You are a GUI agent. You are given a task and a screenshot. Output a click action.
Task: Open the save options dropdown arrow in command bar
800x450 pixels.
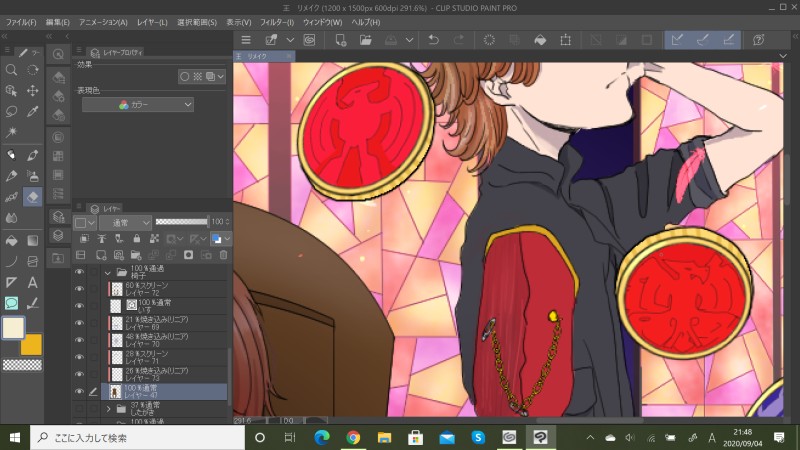[x=409, y=40]
